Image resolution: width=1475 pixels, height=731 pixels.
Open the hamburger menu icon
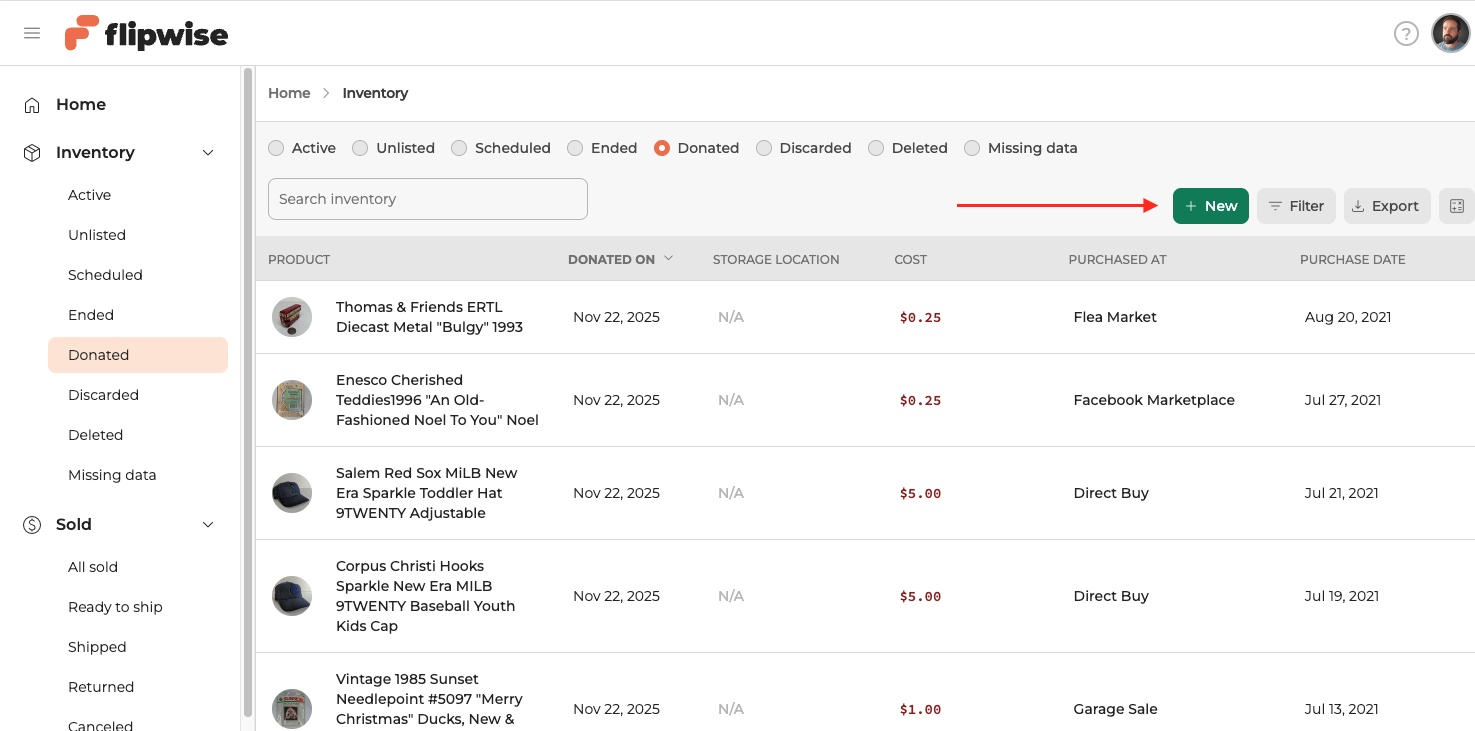coord(32,33)
